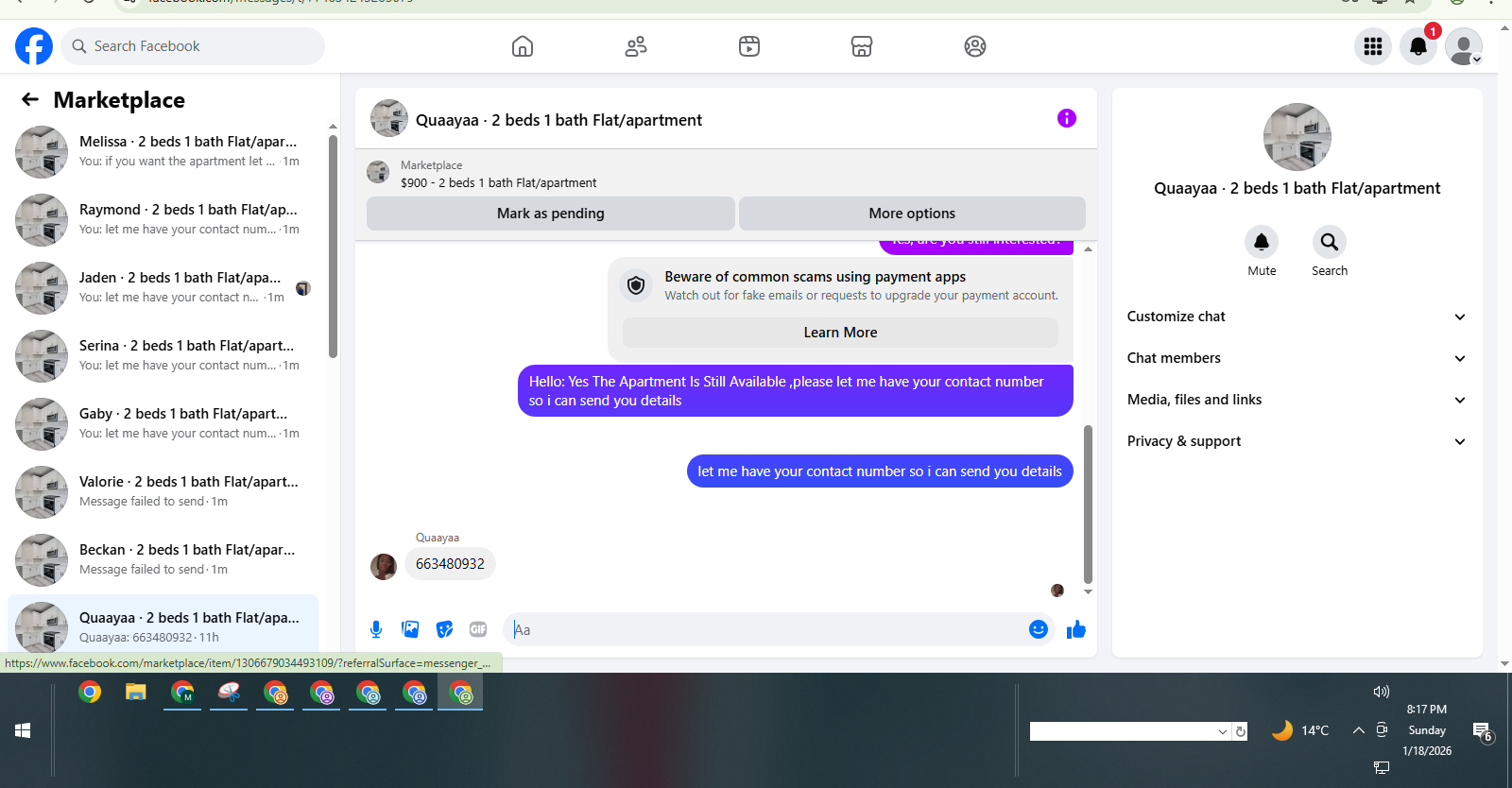Open Windows action center notifications

pos(1483,731)
